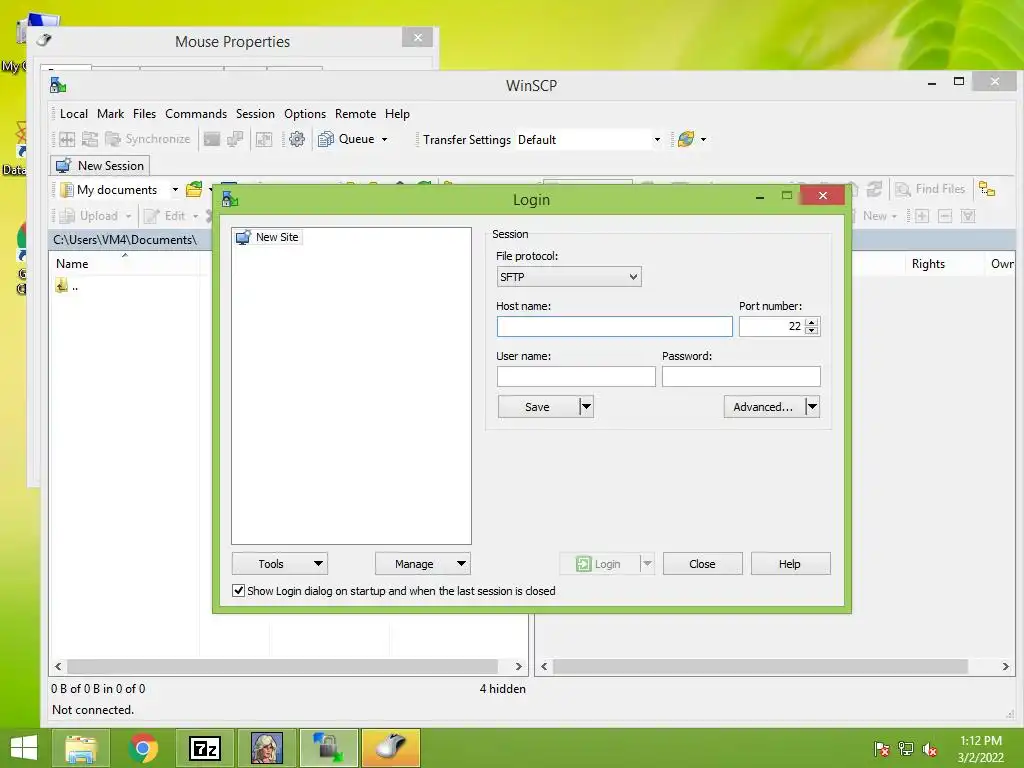Click the parent directory '..' entry
Viewport: 1024px width, 768px height.
point(68,286)
